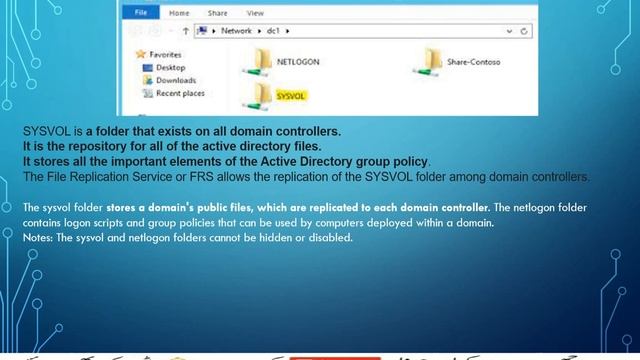Select Desktop in the navigation pane
Image resolution: width=640 pixels, height=360 pixels.
point(171,68)
